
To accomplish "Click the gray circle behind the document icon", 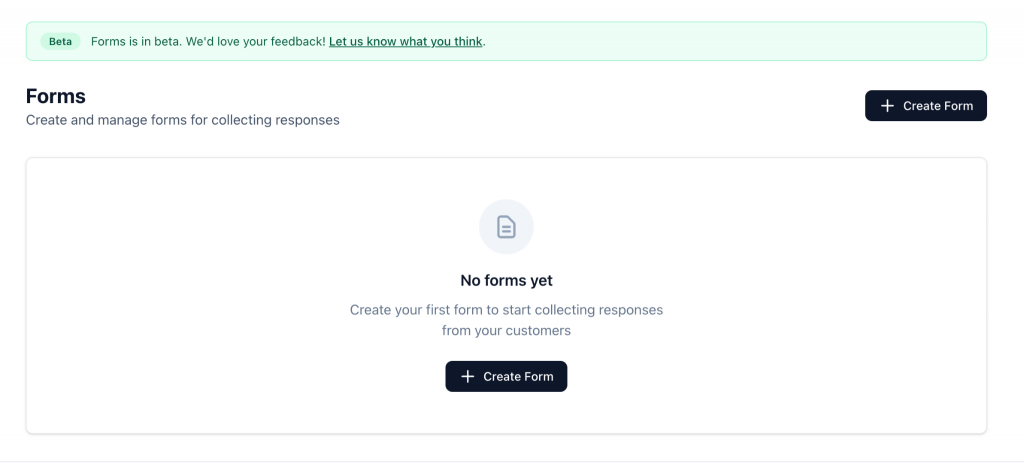I will pyautogui.click(x=506, y=227).
